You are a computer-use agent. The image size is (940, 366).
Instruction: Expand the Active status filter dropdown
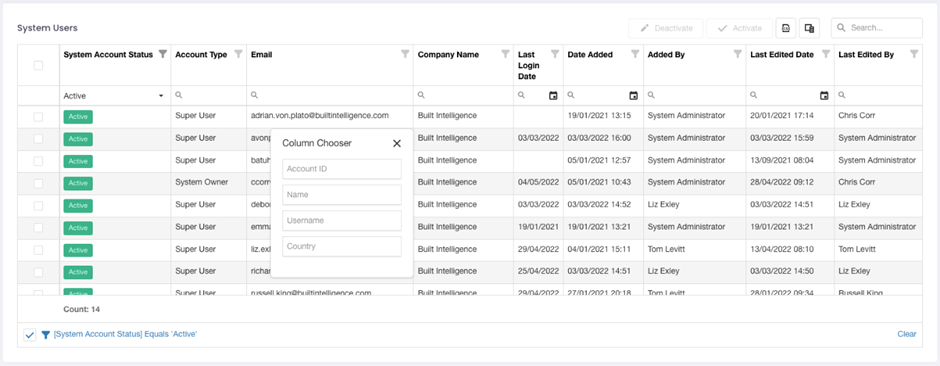(161, 96)
